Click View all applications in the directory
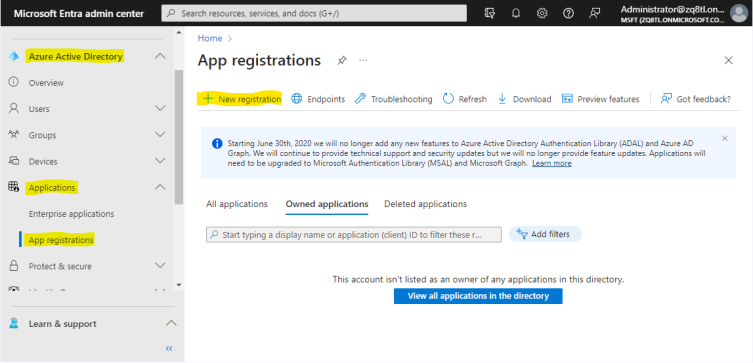 tap(478, 296)
